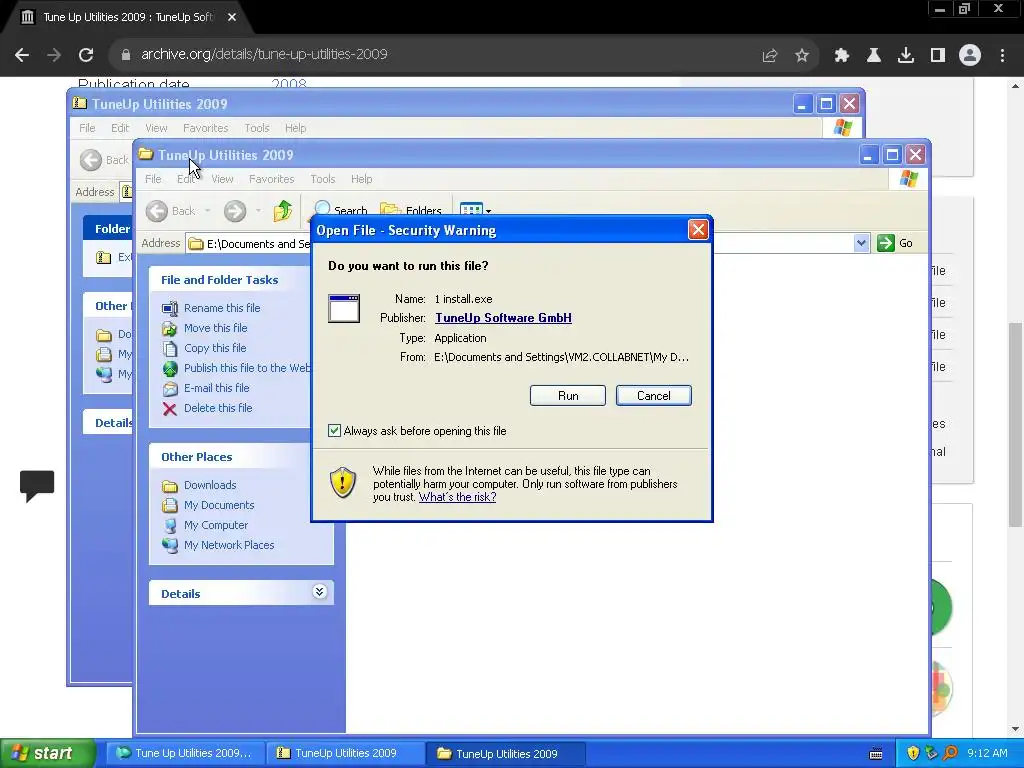The image size is (1024, 768).
Task: Click the E-mail this file envelope icon
Action: pos(170,389)
